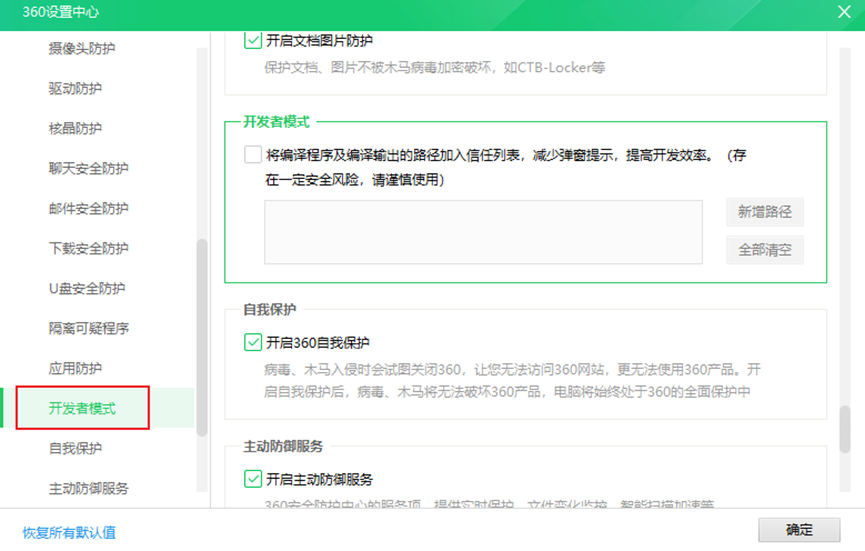The height and width of the screenshot is (551, 865).
Task: Go to 核晶防护 sidebar item
Action: point(75,128)
